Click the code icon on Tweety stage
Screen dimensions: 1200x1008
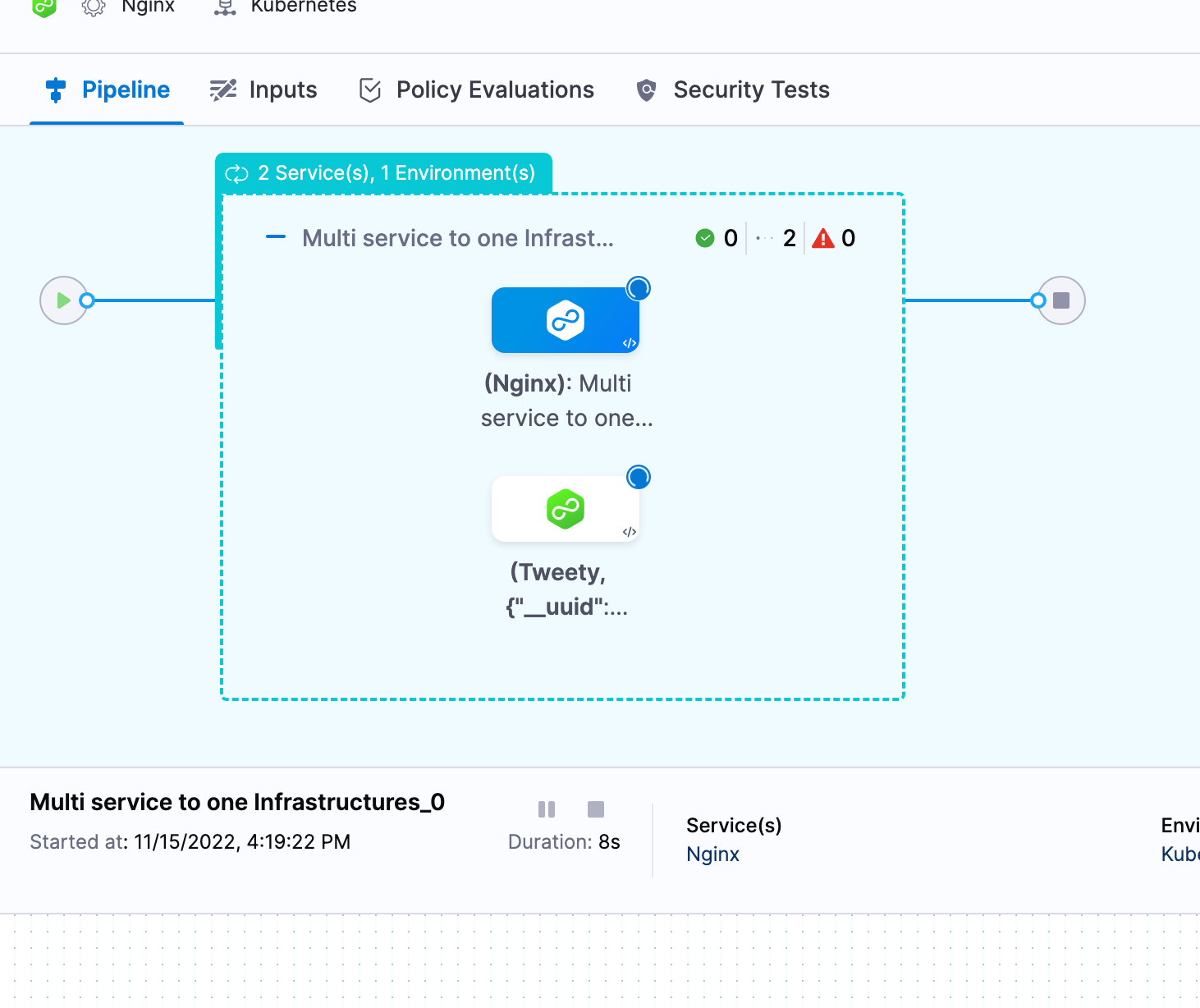pyautogui.click(x=630, y=532)
